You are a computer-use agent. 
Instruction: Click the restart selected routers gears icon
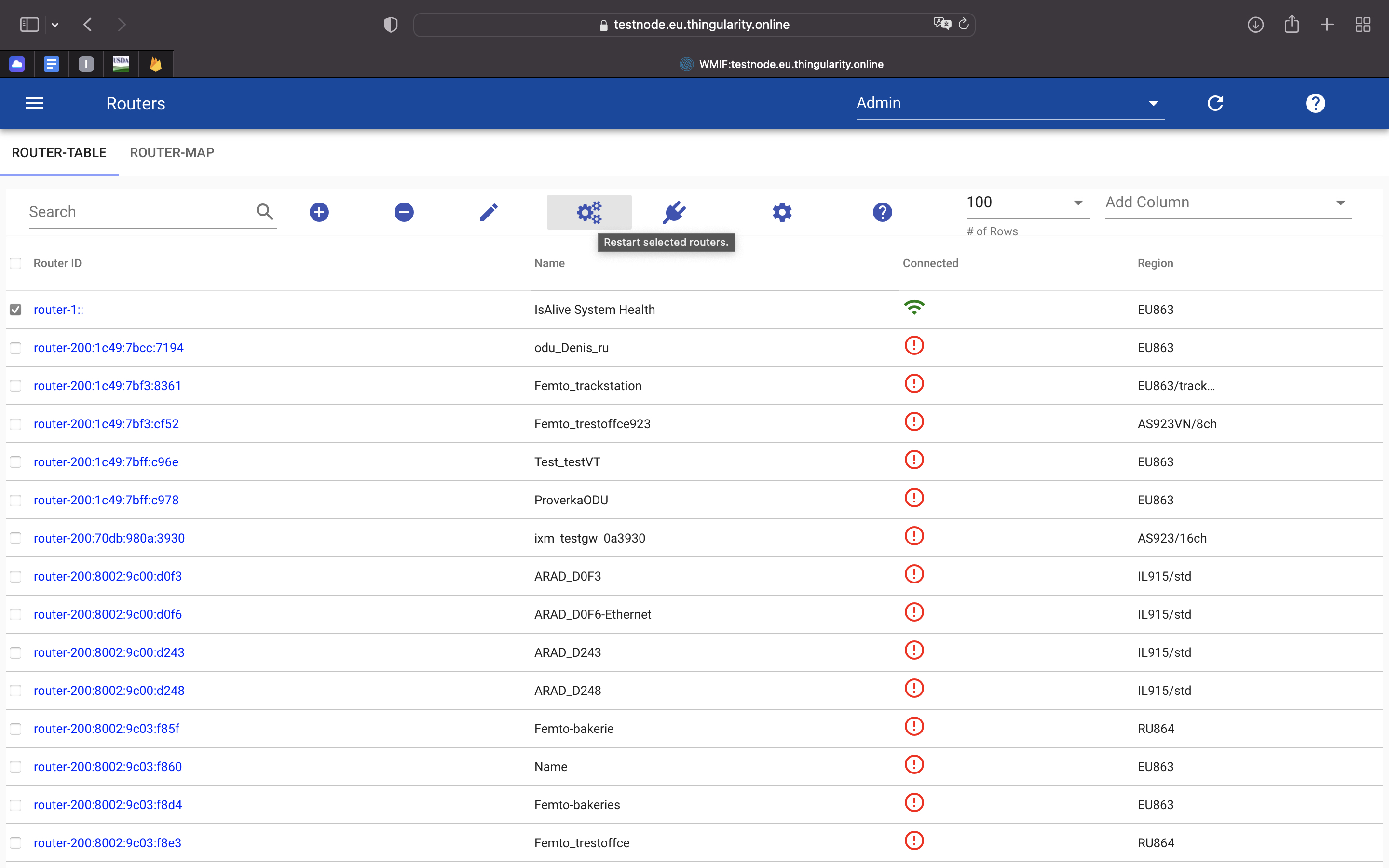tap(589, 212)
